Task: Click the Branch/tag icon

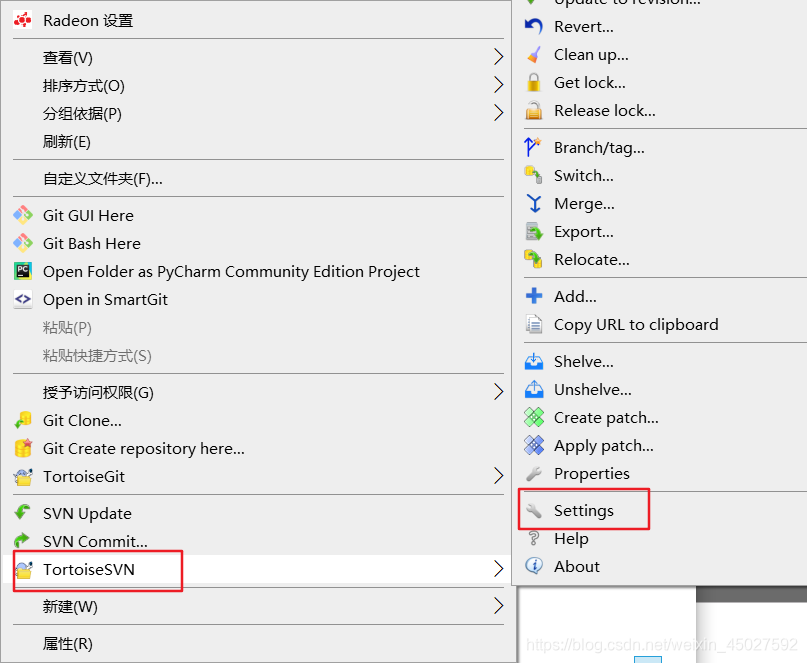Action: pos(533,147)
